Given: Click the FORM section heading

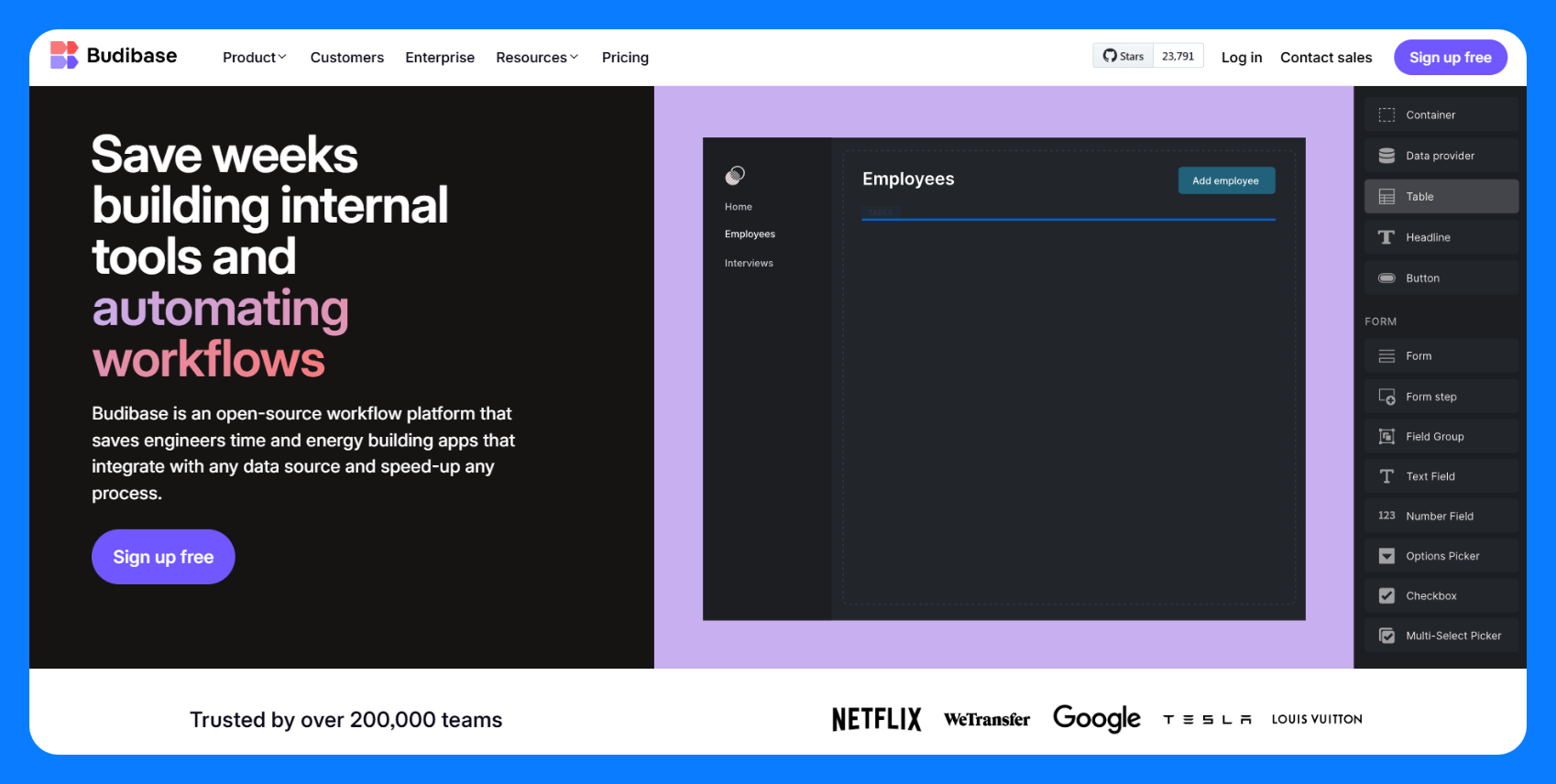Looking at the screenshot, I should tap(1380, 321).
